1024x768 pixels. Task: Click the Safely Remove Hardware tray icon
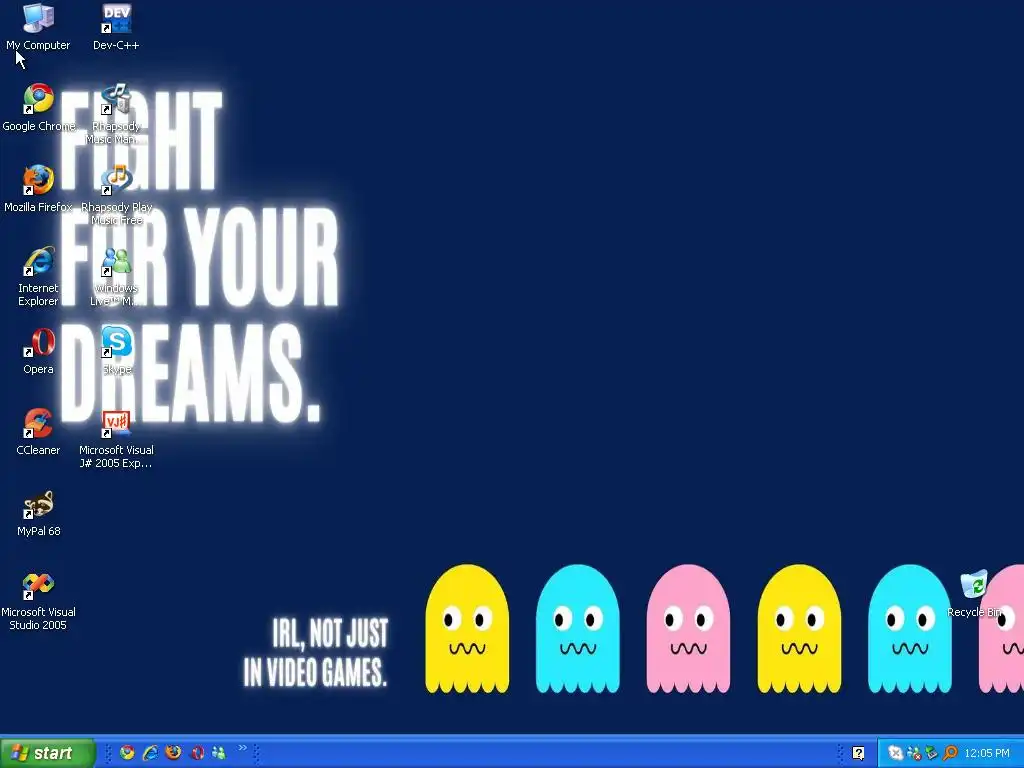932,754
